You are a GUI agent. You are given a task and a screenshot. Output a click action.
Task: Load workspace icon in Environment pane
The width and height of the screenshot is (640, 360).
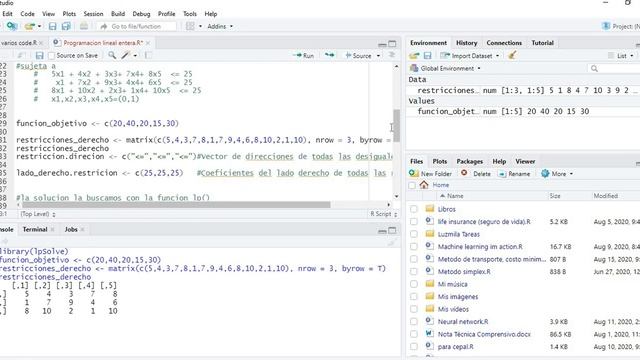coord(414,56)
